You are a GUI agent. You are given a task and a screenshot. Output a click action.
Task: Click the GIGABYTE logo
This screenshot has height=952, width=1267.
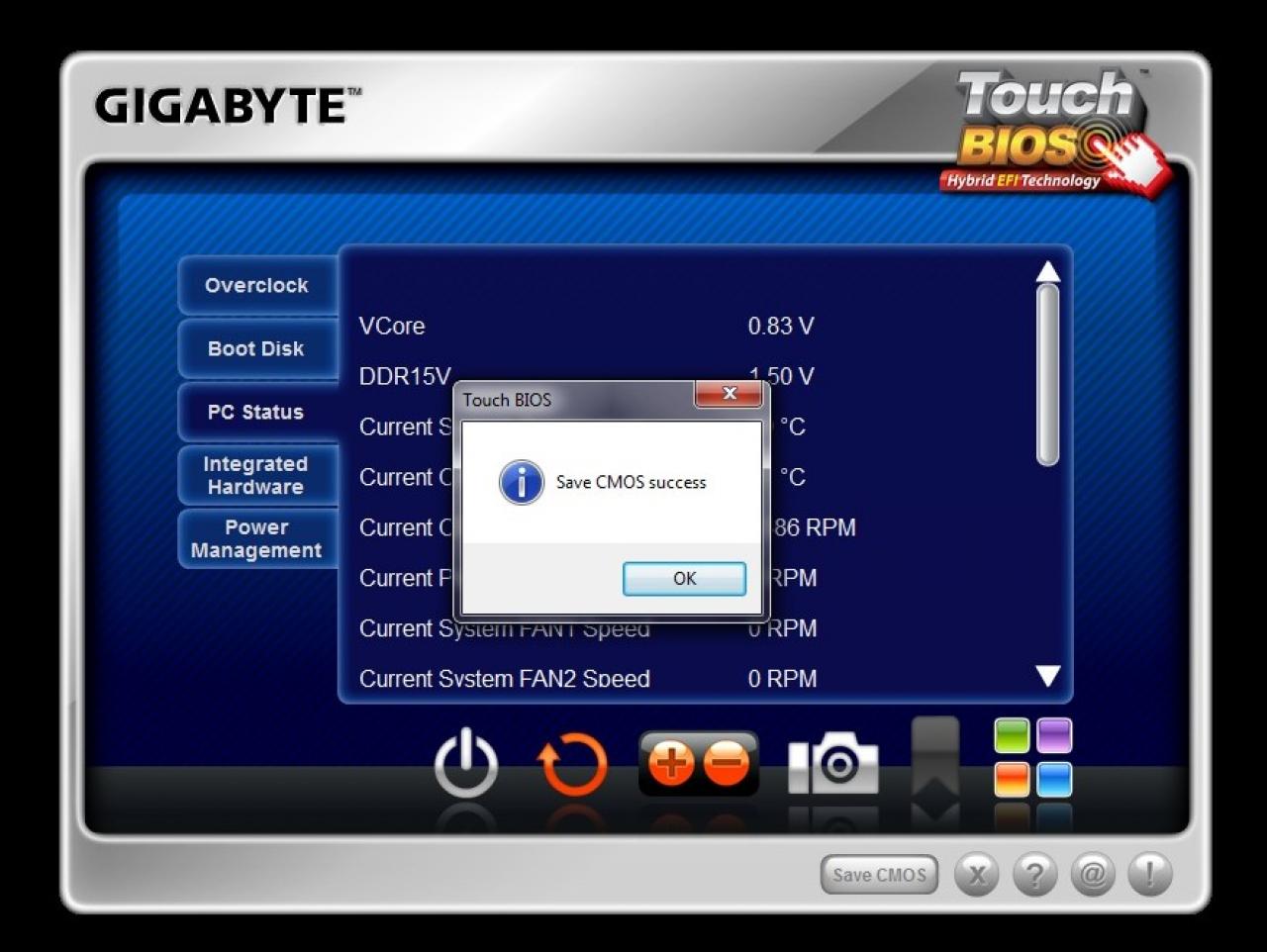(x=228, y=106)
